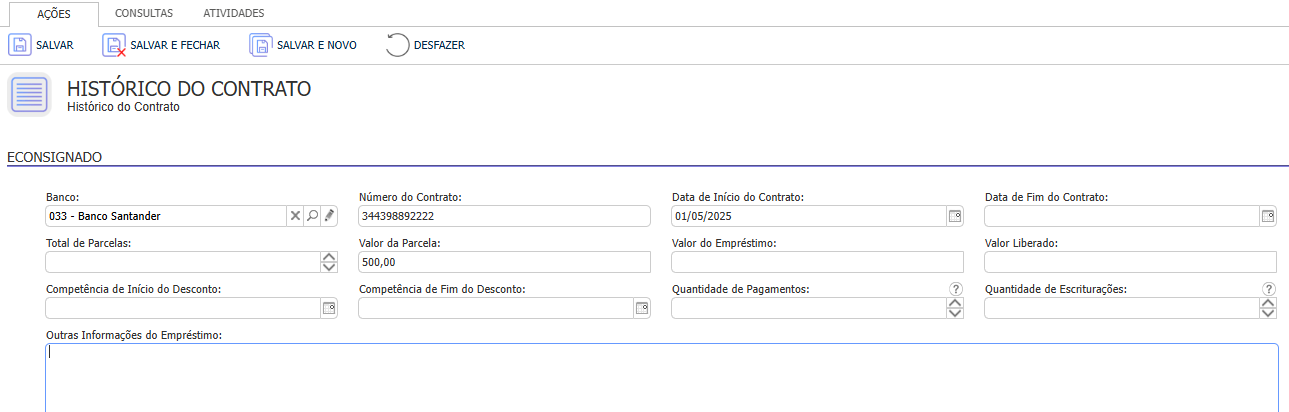1289x412 pixels.
Task: Increase Quantidade de Escriturações with up arrow
Action: pyautogui.click(x=1268, y=302)
